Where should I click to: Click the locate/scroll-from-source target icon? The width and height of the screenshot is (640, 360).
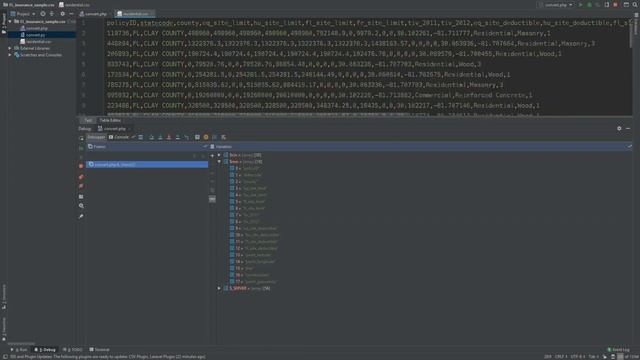click(43, 14)
